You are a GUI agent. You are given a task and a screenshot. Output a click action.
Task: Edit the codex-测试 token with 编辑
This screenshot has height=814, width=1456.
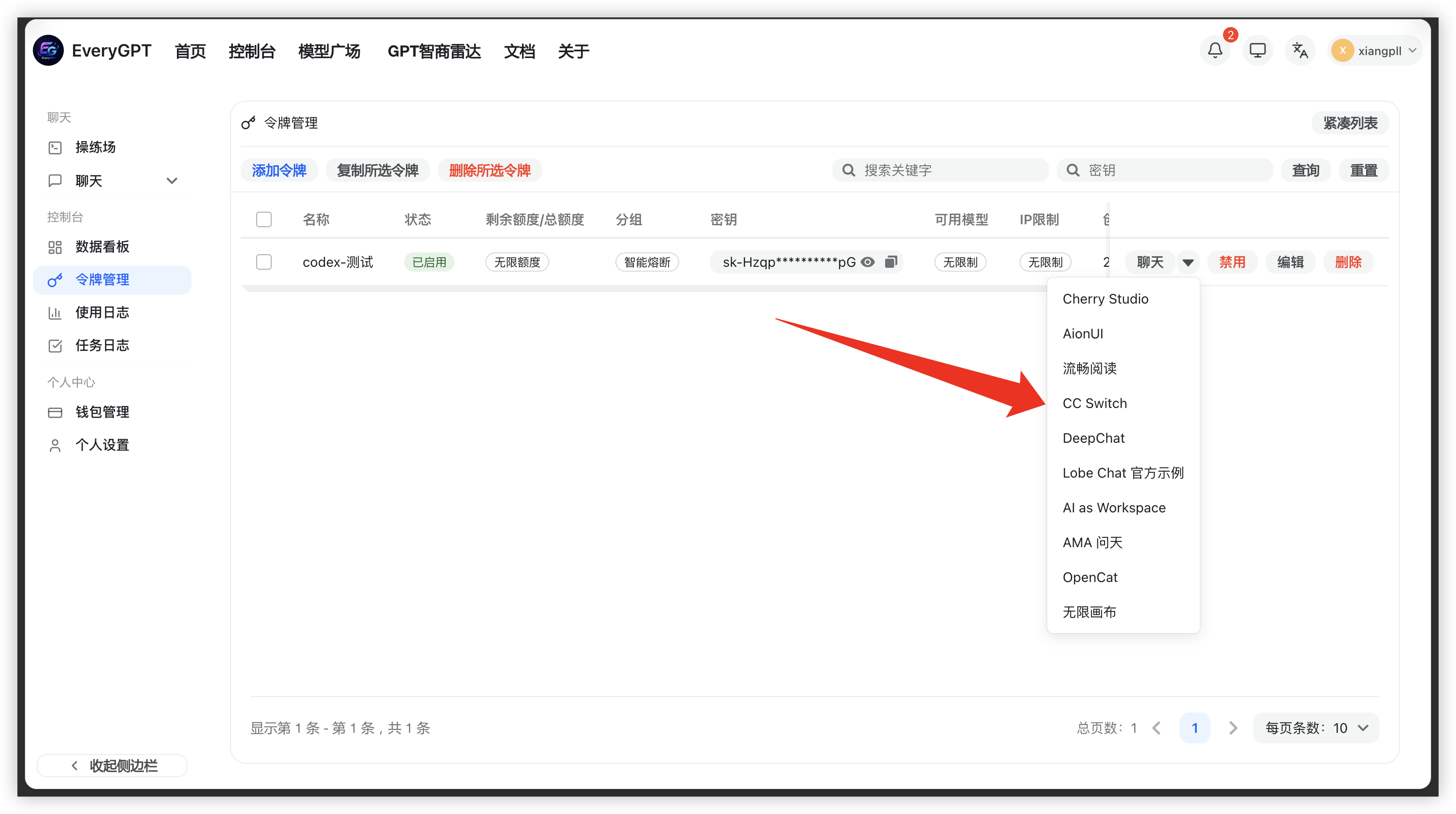(x=1290, y=262)
